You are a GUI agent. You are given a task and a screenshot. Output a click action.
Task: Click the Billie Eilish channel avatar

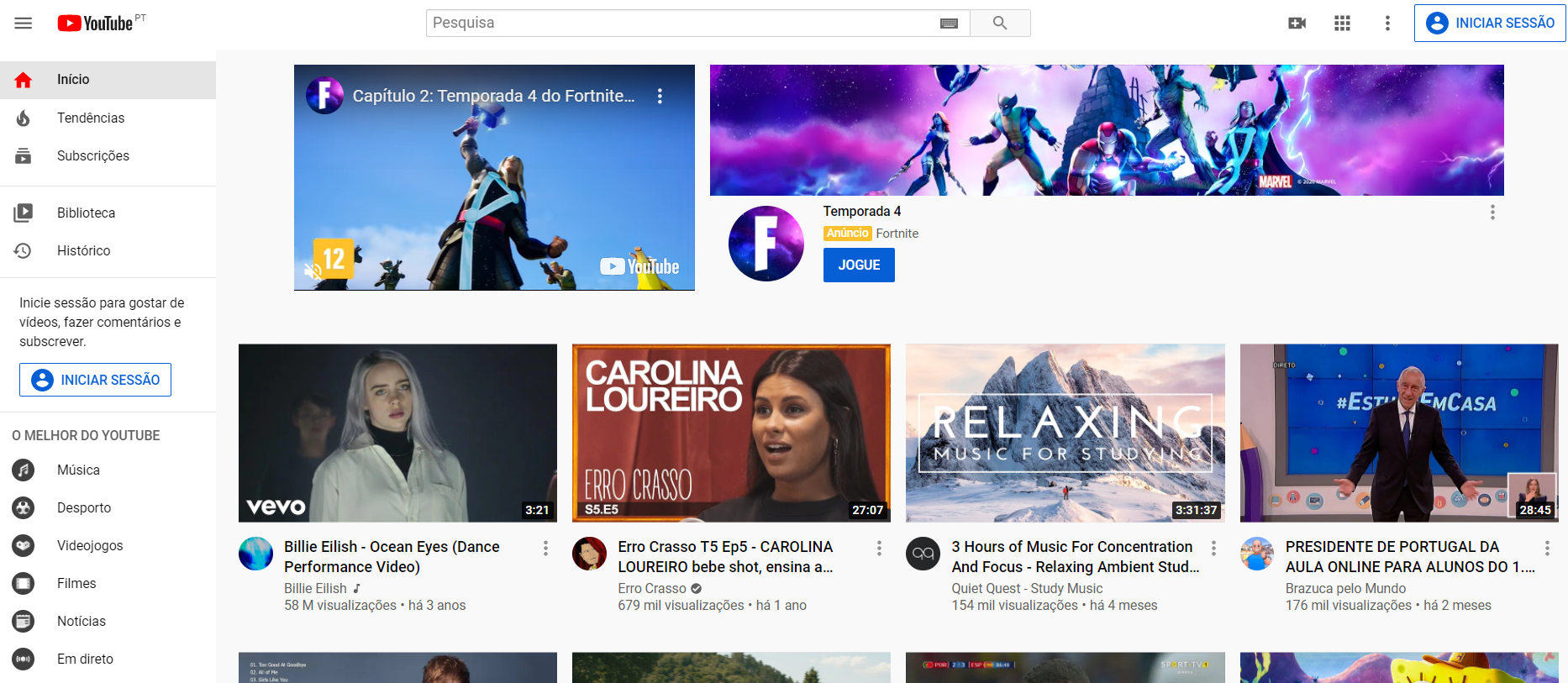[255, 554]
